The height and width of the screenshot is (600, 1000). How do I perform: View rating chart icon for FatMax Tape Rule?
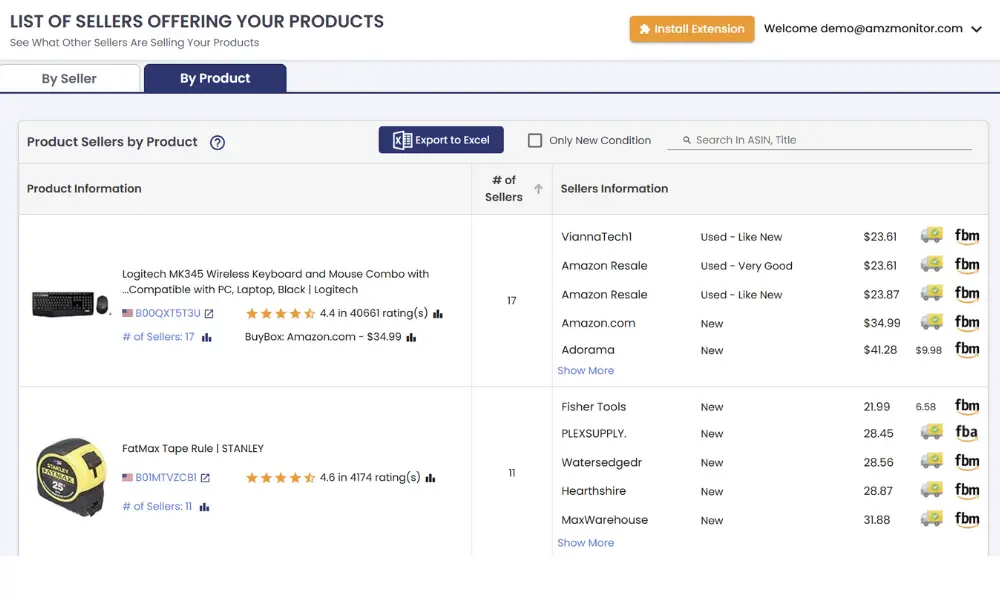pyautogui.click(x=430, y=478)
